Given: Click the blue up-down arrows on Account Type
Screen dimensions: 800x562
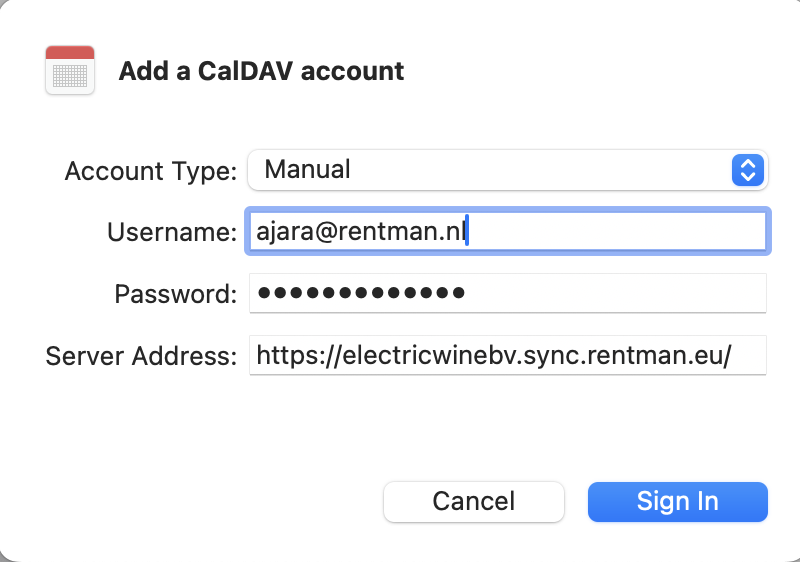Looking at the screenshot, I should coord(747,170).
